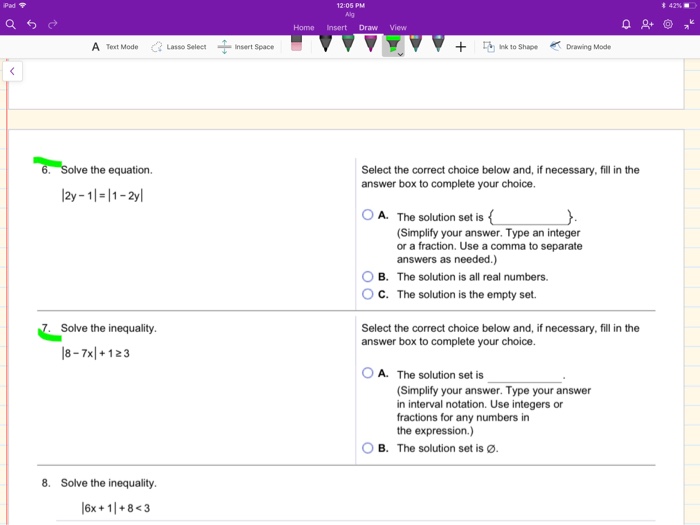Click question 6 solution set answer box
The image size is (700, 525).
[x=530, y=217]
